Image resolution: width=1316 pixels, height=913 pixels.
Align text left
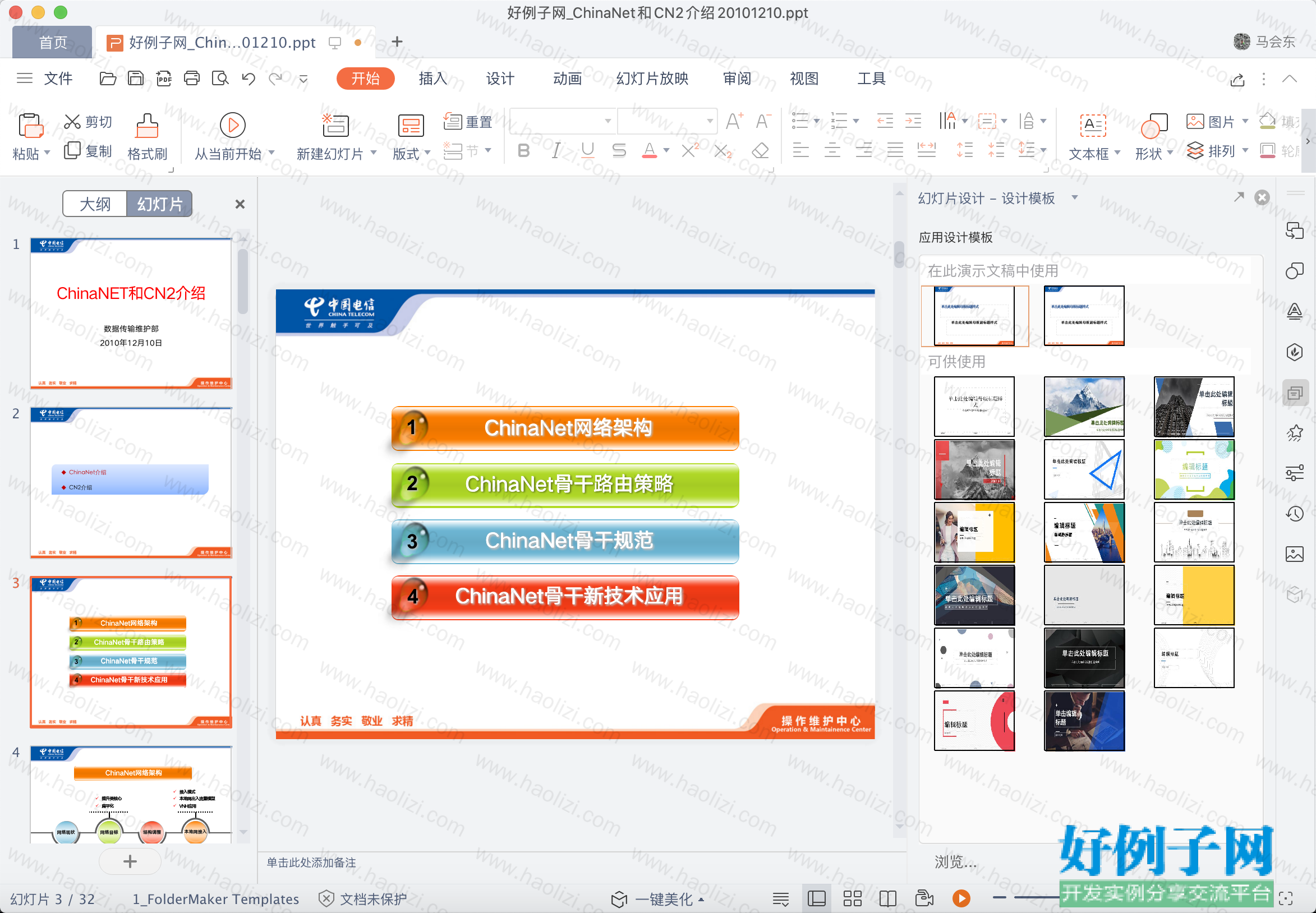click(x=800, y=150)
